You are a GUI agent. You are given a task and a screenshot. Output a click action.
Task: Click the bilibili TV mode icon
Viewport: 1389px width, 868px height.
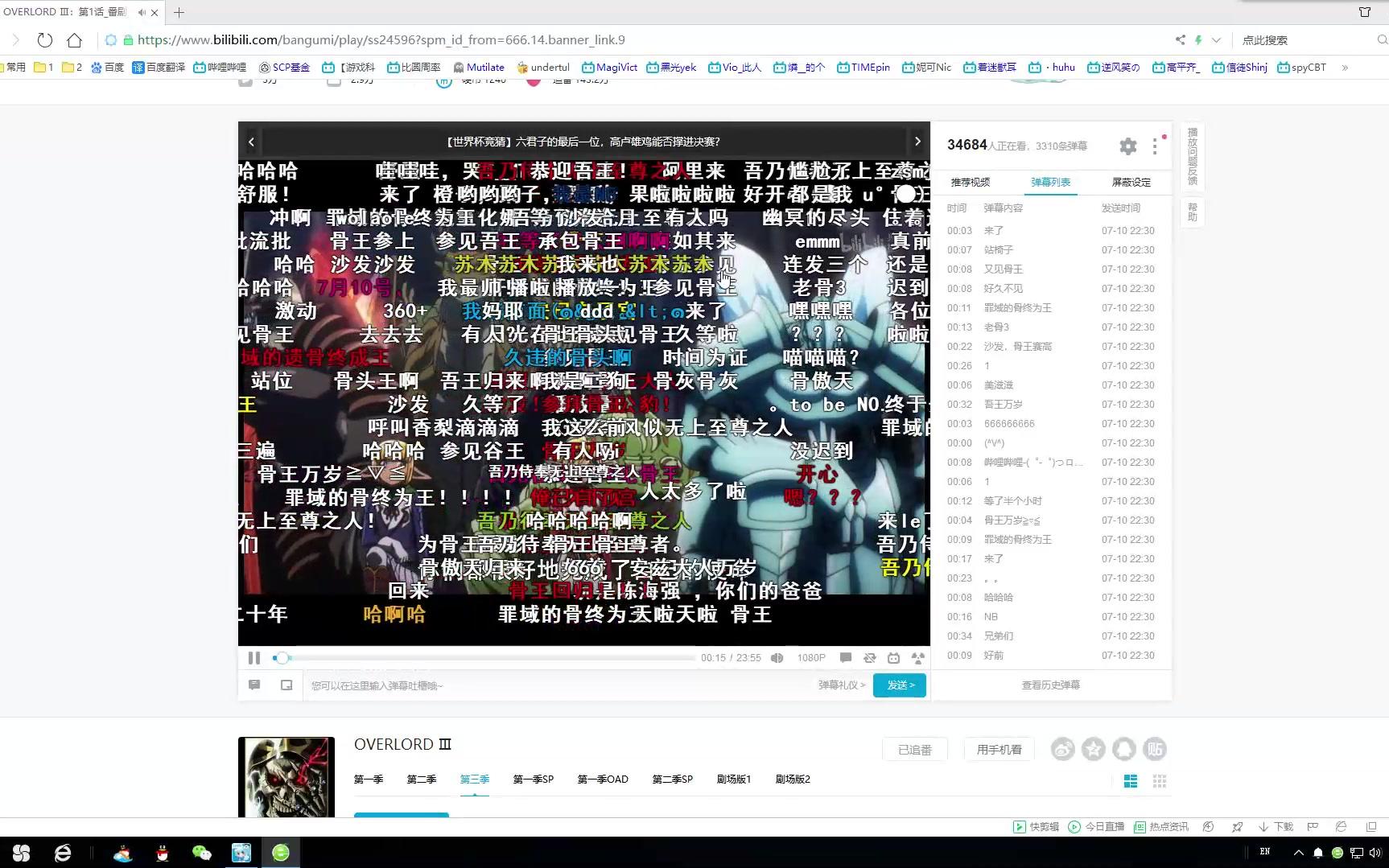tap(893, 658)
